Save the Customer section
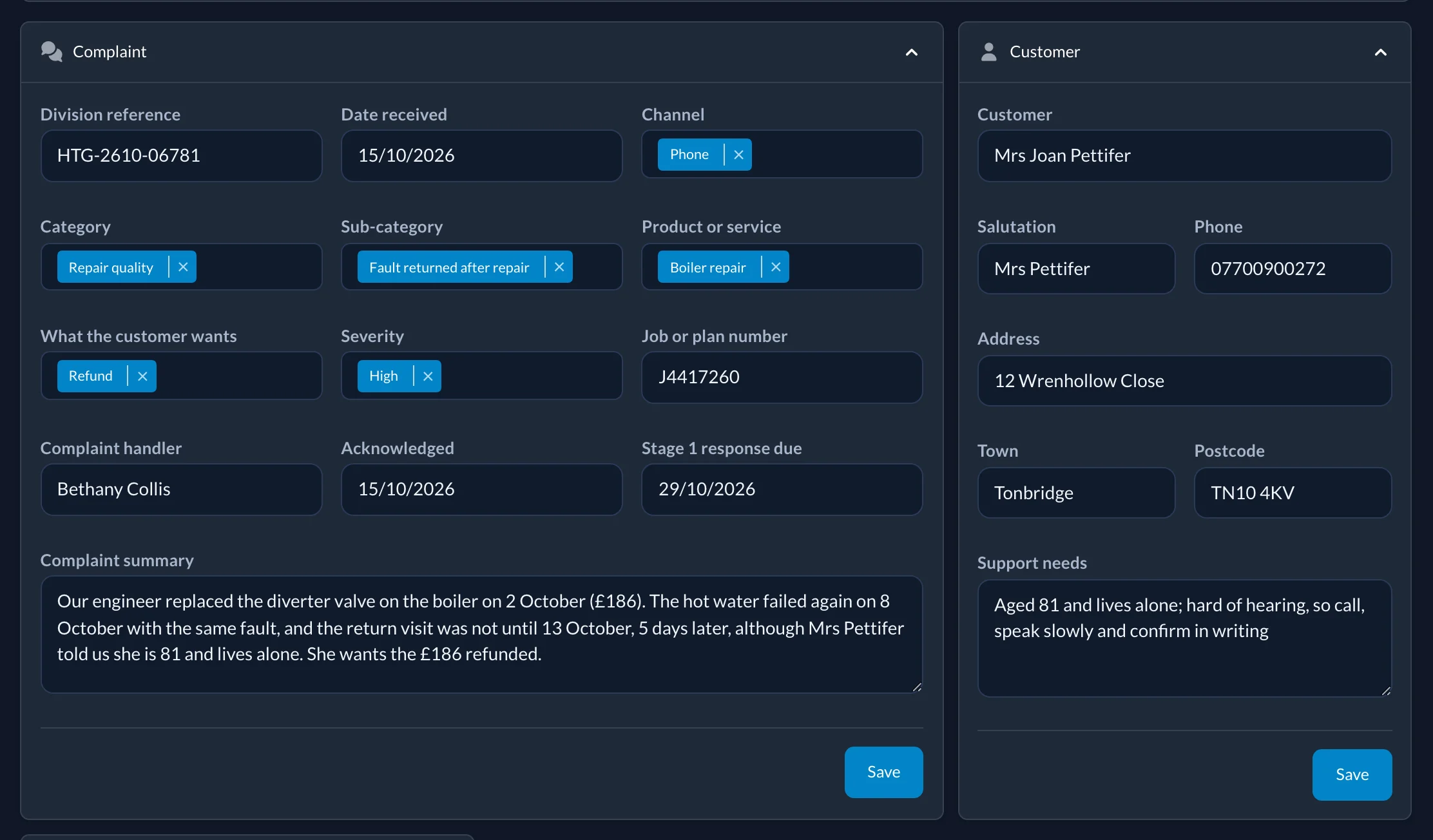 (1352, 774)
